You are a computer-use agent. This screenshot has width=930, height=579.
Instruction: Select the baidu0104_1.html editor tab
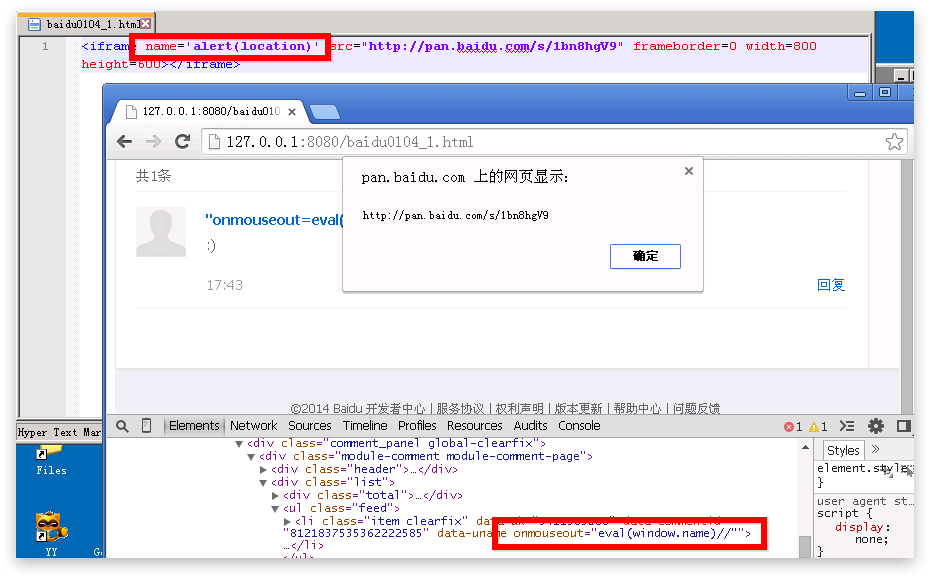(x=88, y=24)
